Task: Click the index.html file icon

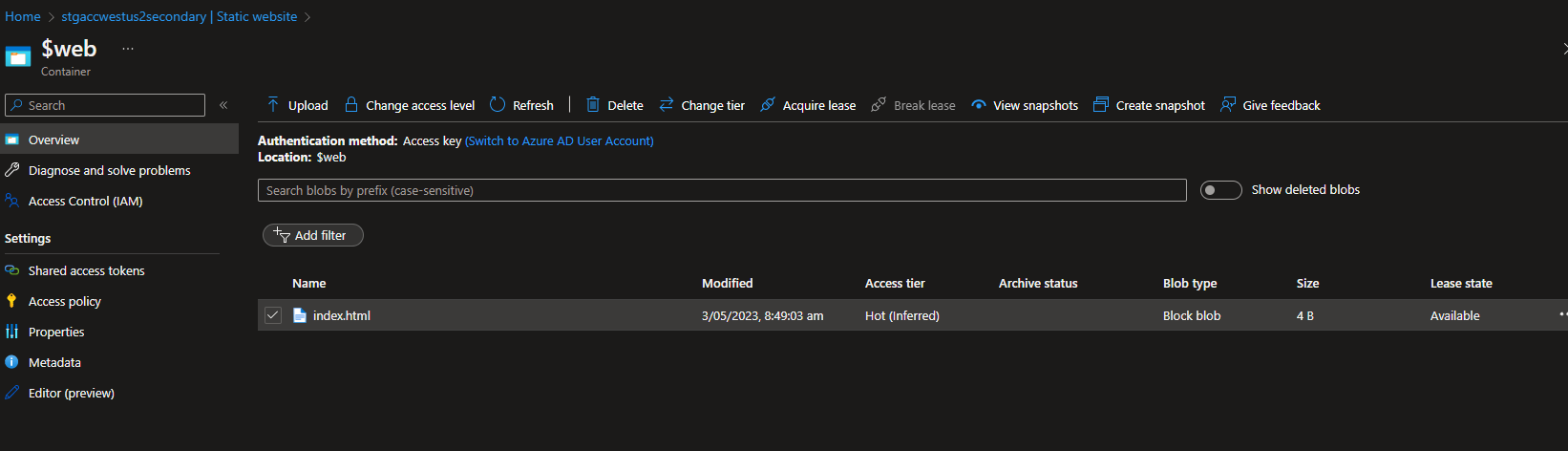Action: tap(300, 315)
